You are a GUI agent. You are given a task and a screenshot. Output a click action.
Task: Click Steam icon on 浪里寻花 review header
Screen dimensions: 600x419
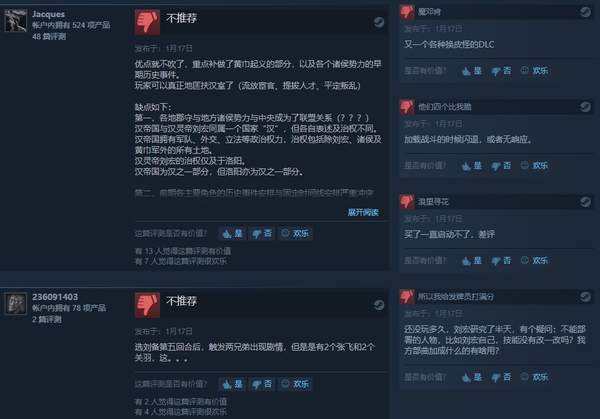[585, 202]
